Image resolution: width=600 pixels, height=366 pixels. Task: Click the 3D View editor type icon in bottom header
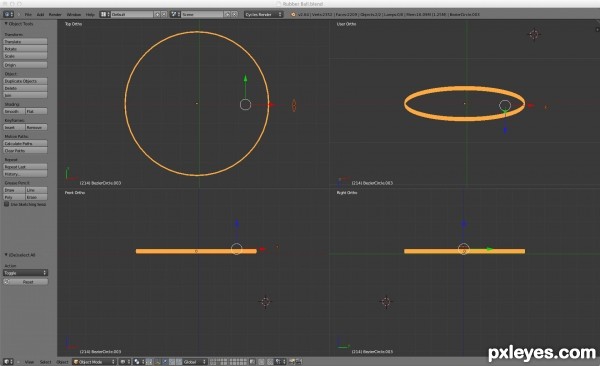coord(8,361)
